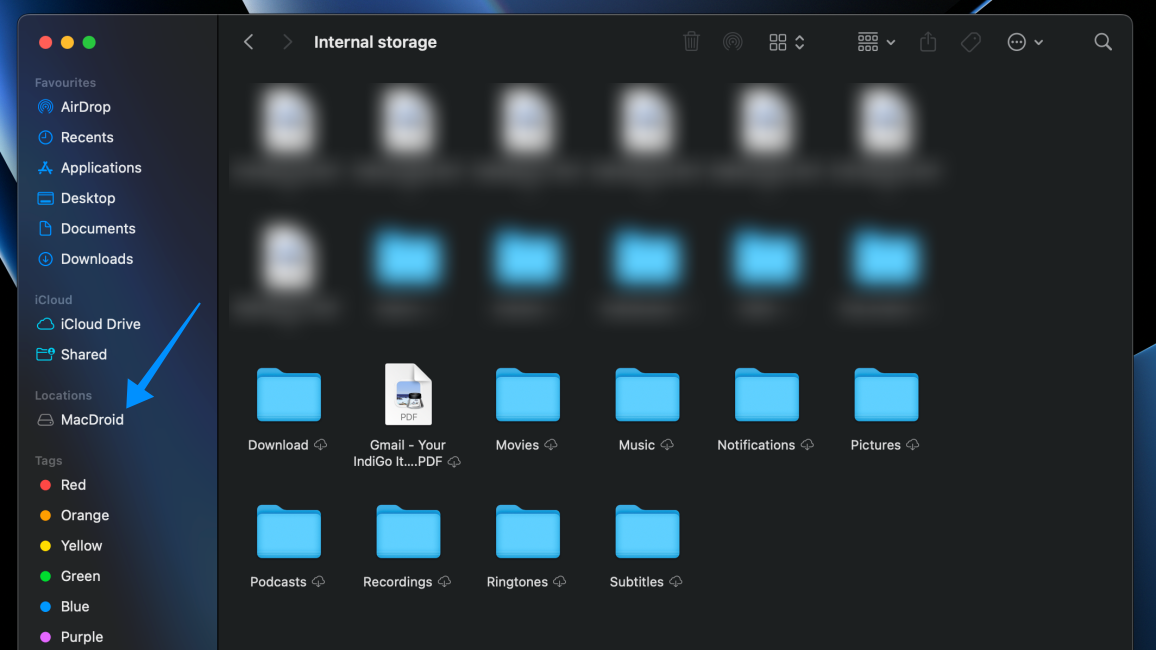
Task: Open Downloads from the sidebar
Action: [95, 258]
